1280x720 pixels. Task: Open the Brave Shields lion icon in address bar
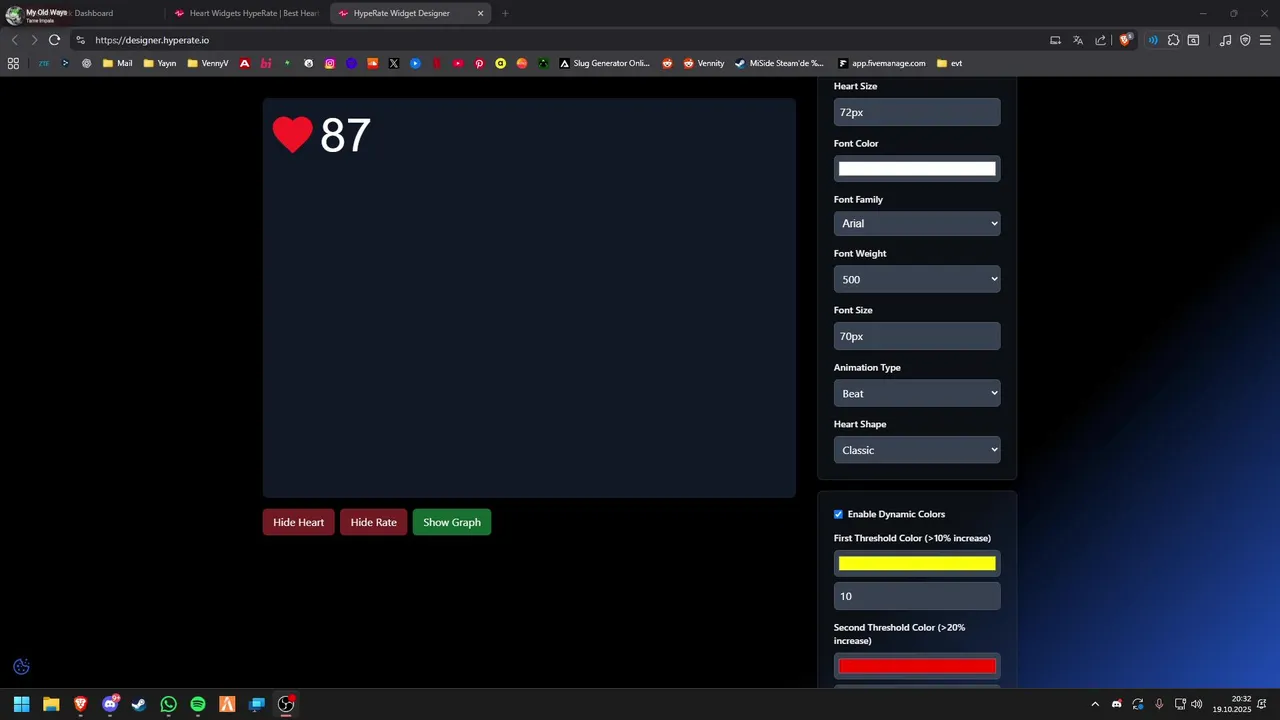coord(1125,40)
